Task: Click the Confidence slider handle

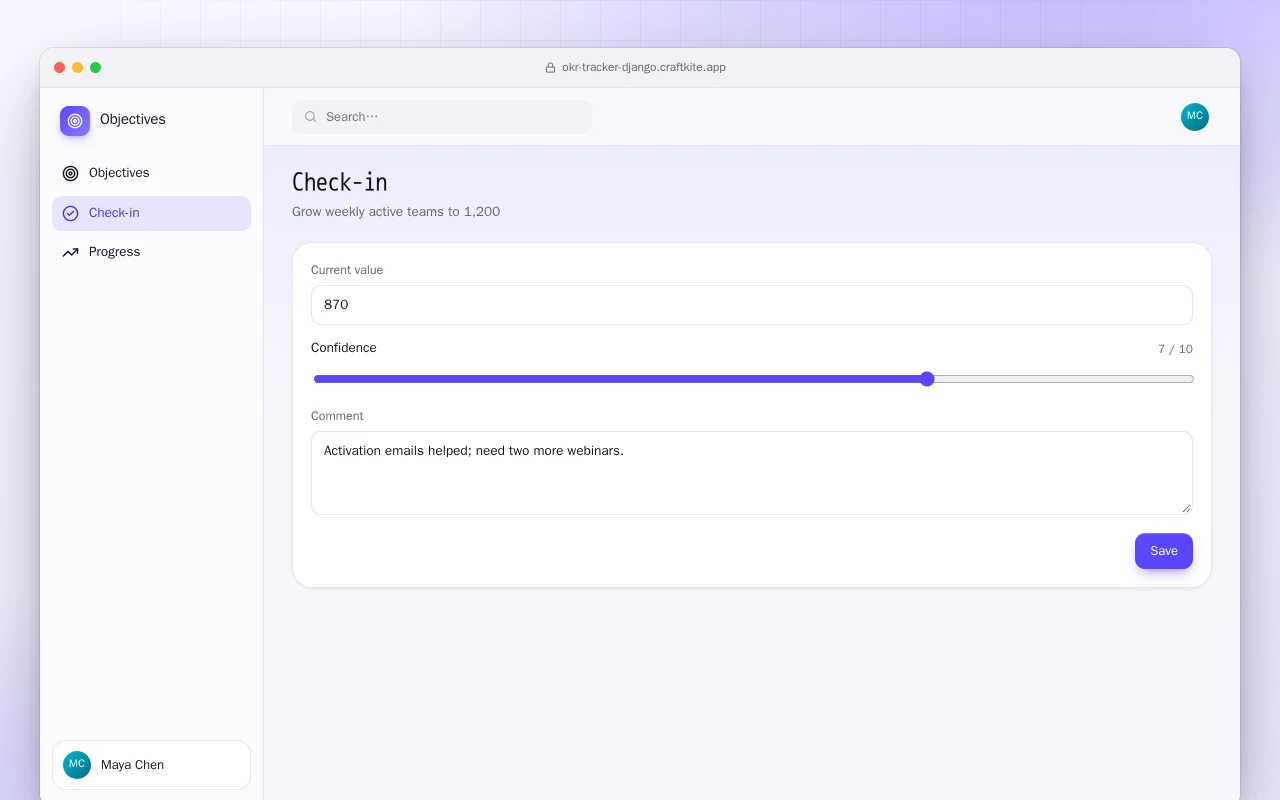Action: [927, 379]
